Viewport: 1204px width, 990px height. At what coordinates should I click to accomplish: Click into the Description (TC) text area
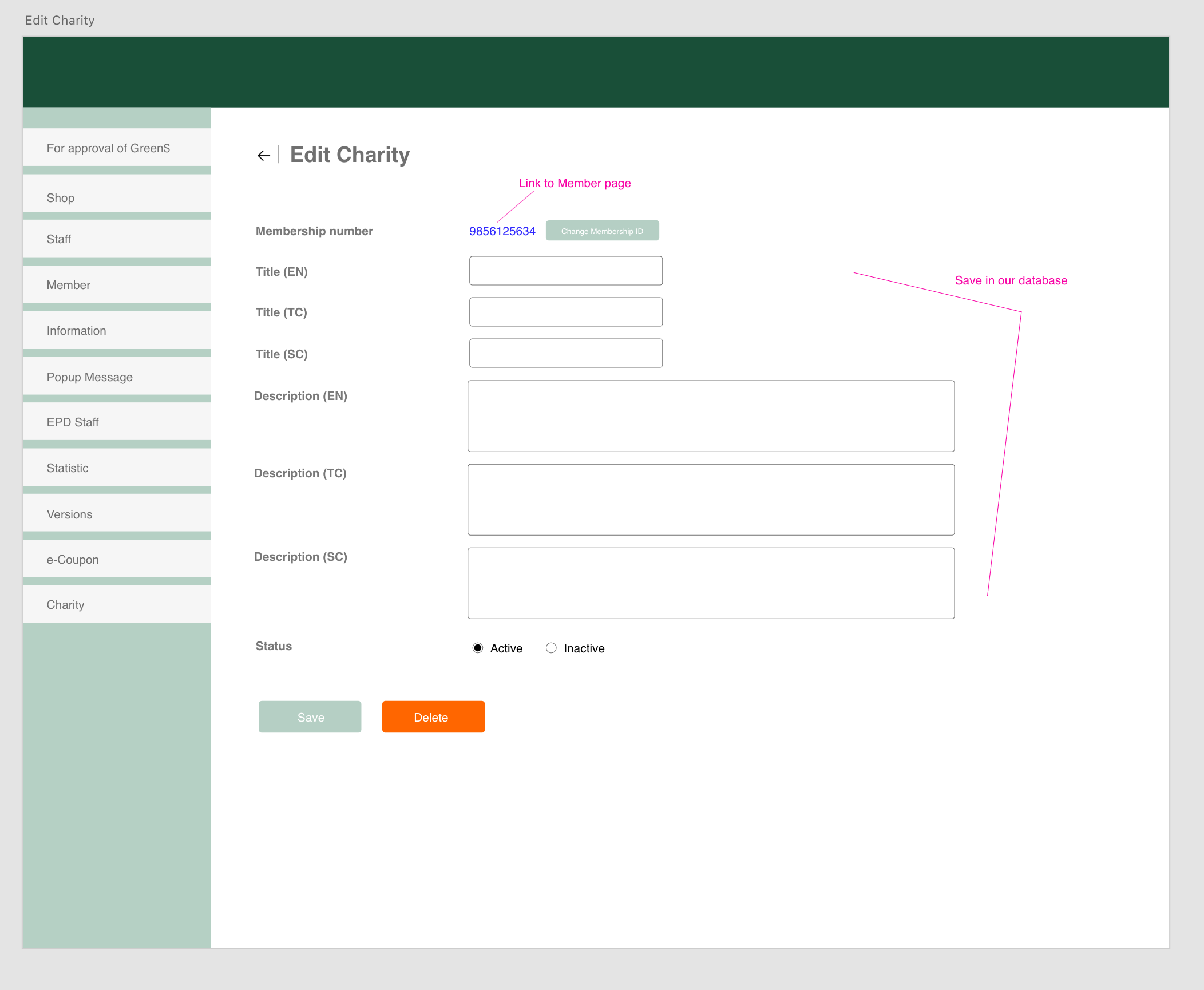pos(711,500)
